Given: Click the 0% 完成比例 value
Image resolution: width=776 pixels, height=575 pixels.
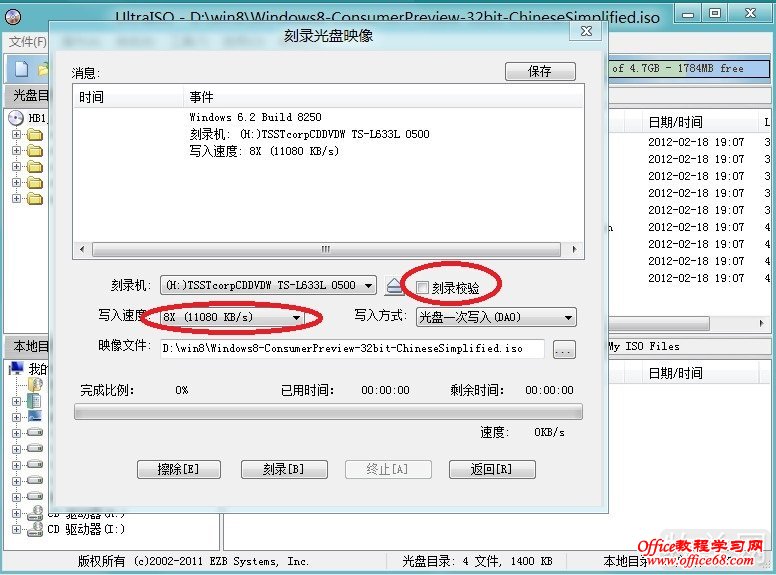Looking at the screenshot, I should [x=182, y=390].
